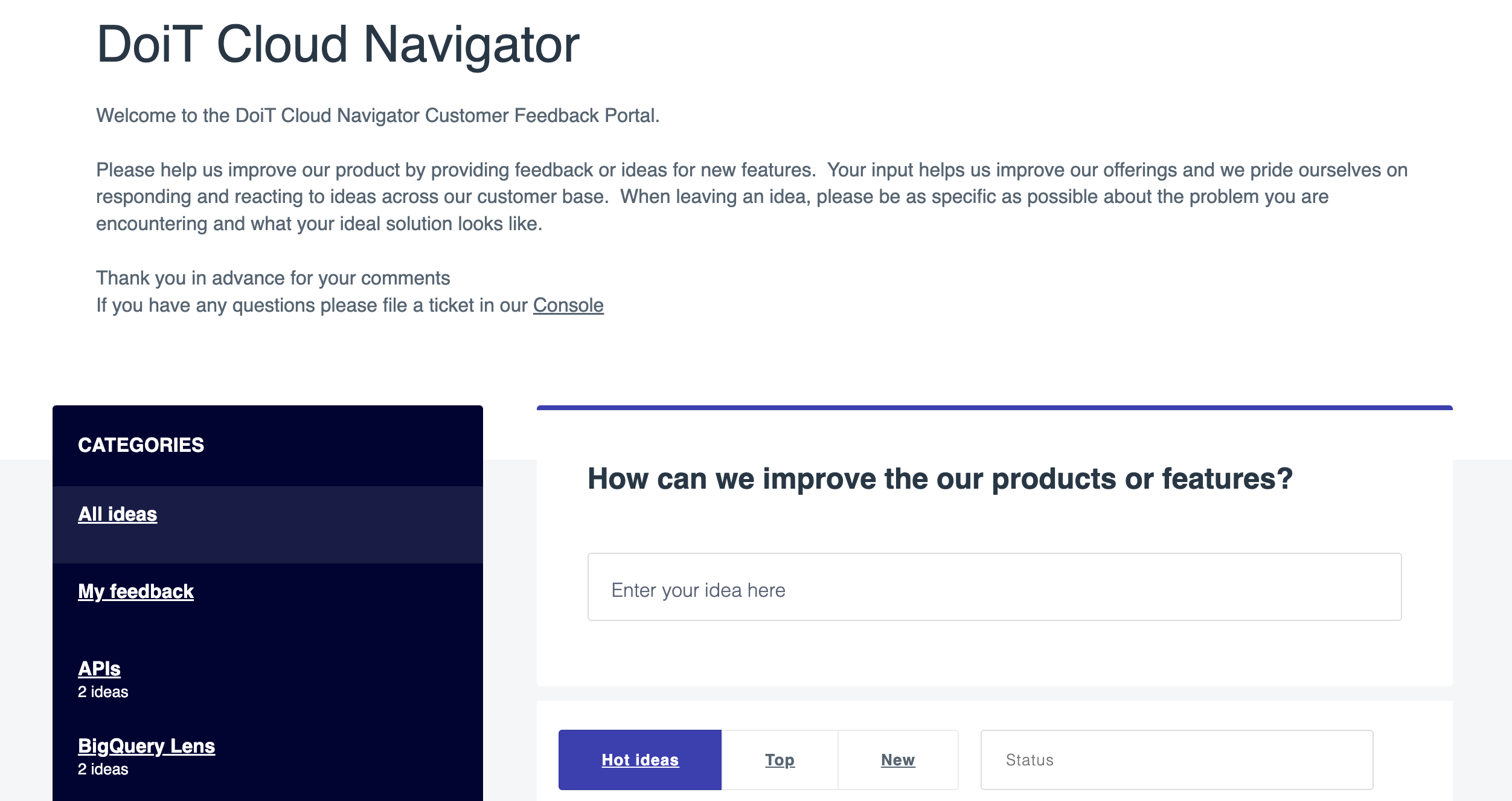Toggle the New ideas sort filter
This screenshot has width=1512, height=801.
coord(897,759)
